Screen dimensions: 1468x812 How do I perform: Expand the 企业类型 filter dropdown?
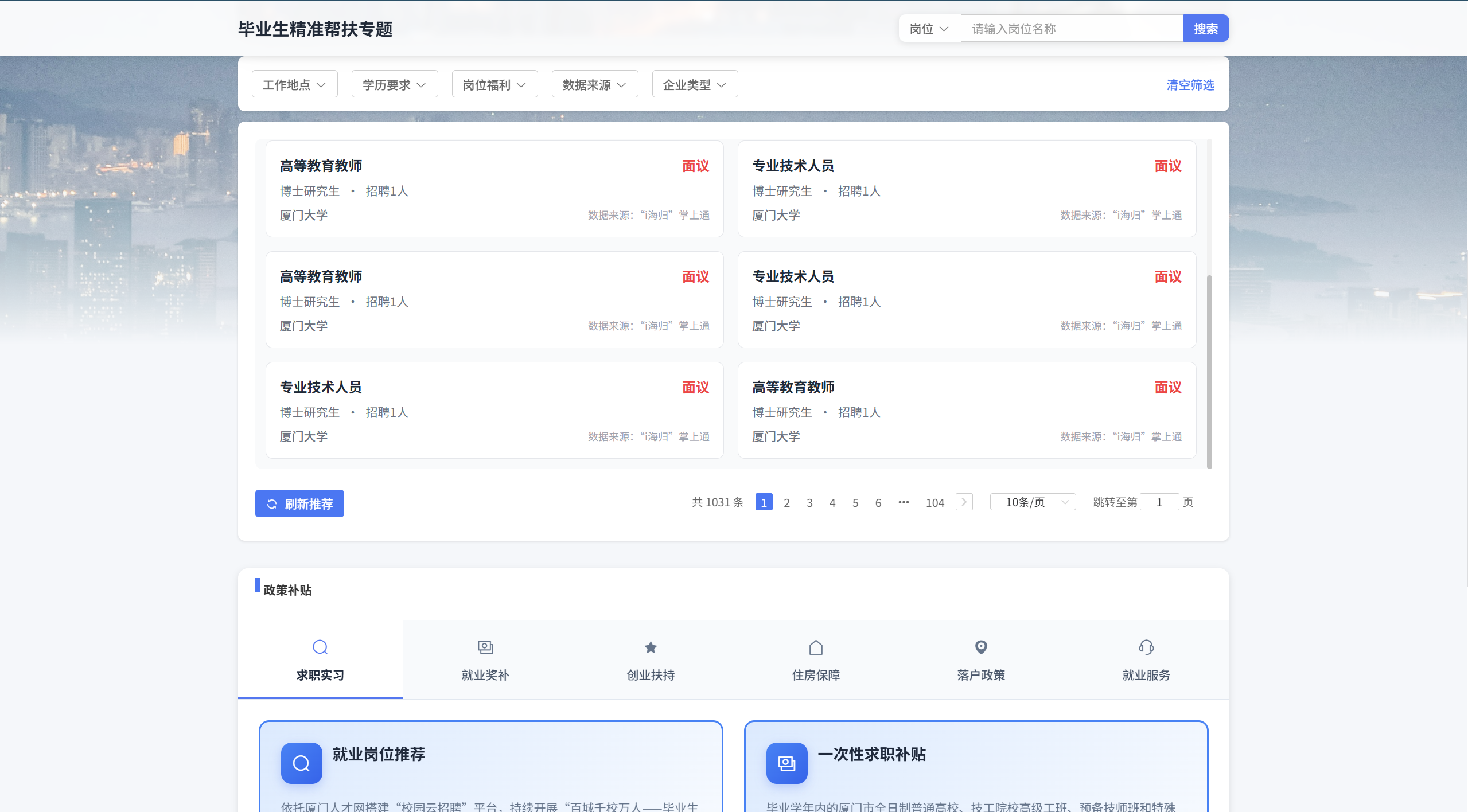click(x=695, y=85)
